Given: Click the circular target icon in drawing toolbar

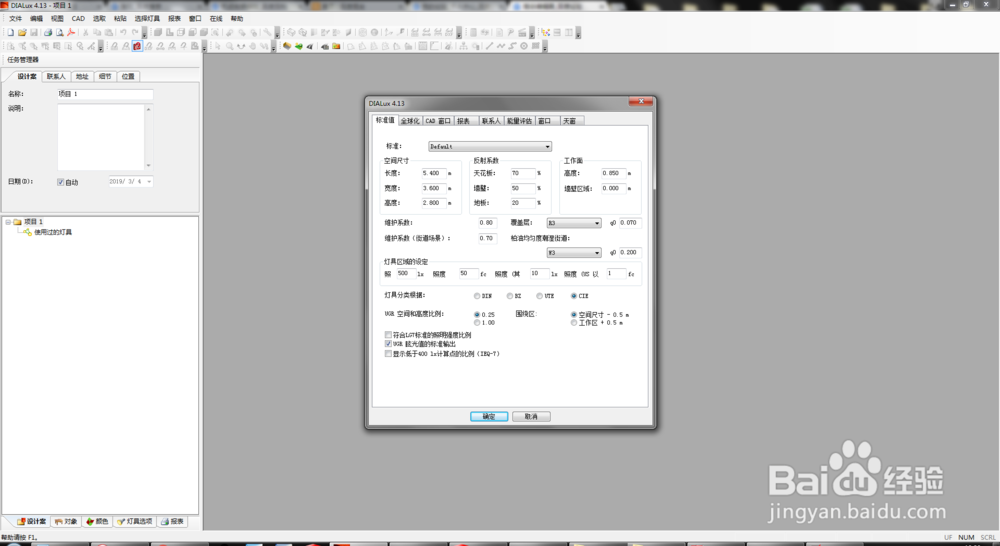Looking at the screenshot, I should pos(524,46).
